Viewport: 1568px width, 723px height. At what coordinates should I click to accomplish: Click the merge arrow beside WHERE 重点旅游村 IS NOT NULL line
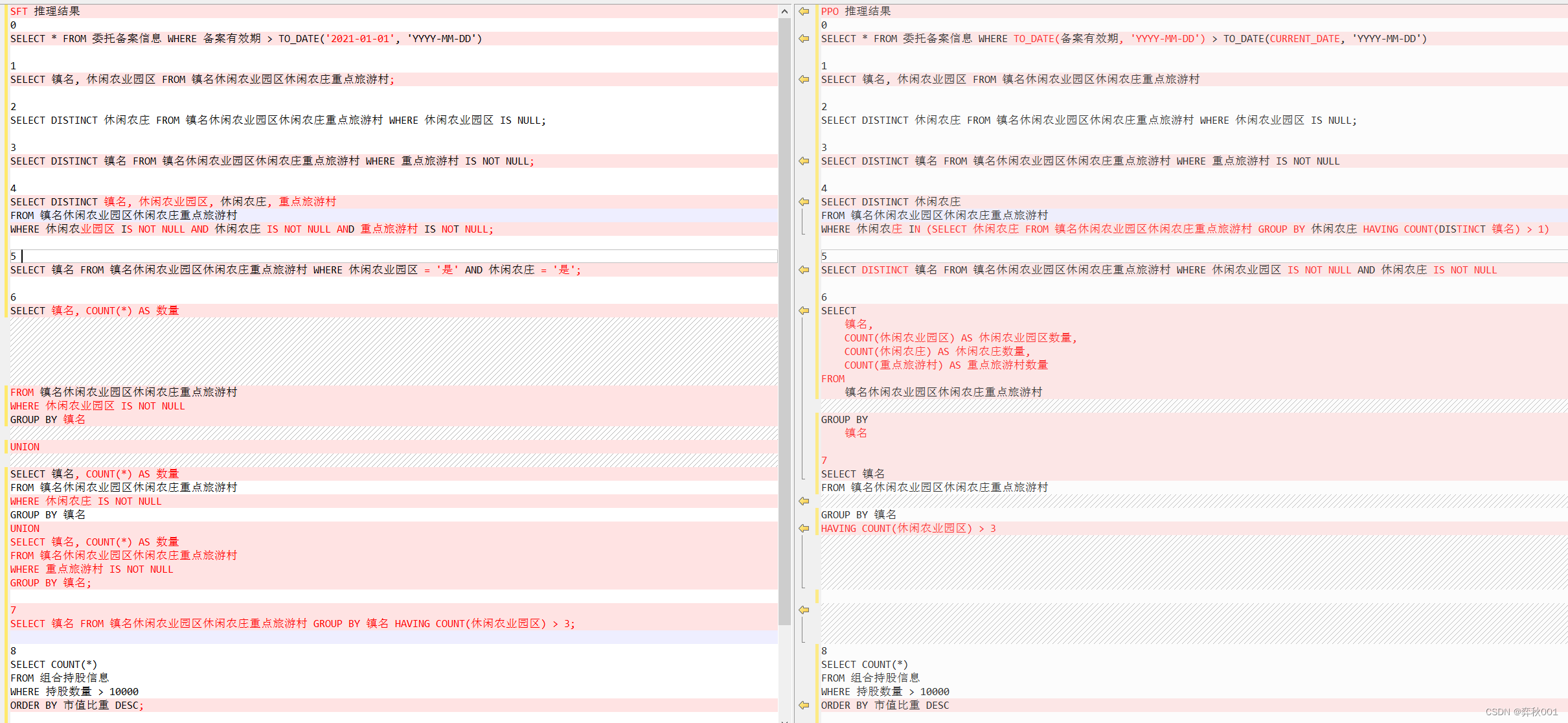tap(804, 161)
